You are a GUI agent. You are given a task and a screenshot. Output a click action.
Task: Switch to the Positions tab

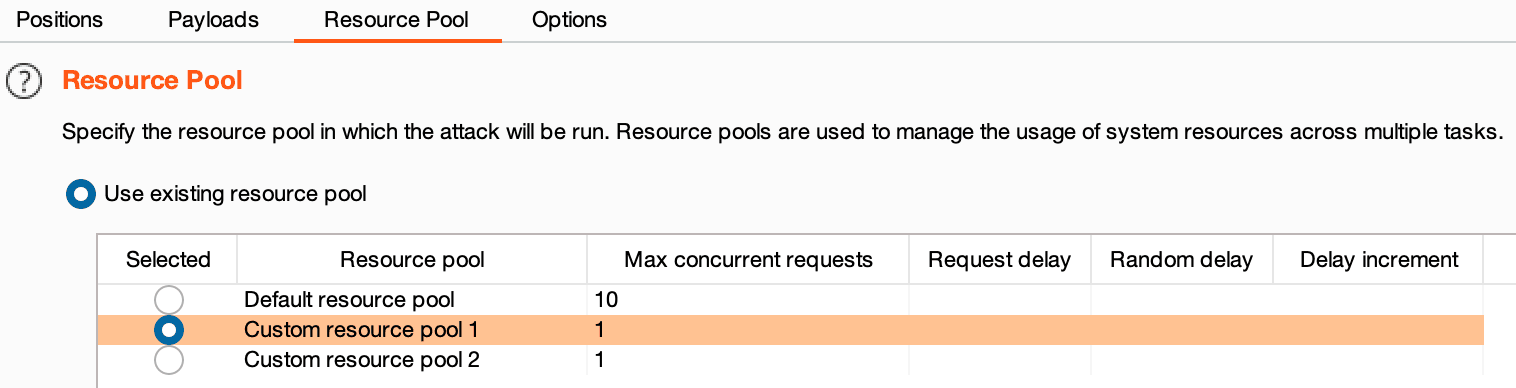59,20
